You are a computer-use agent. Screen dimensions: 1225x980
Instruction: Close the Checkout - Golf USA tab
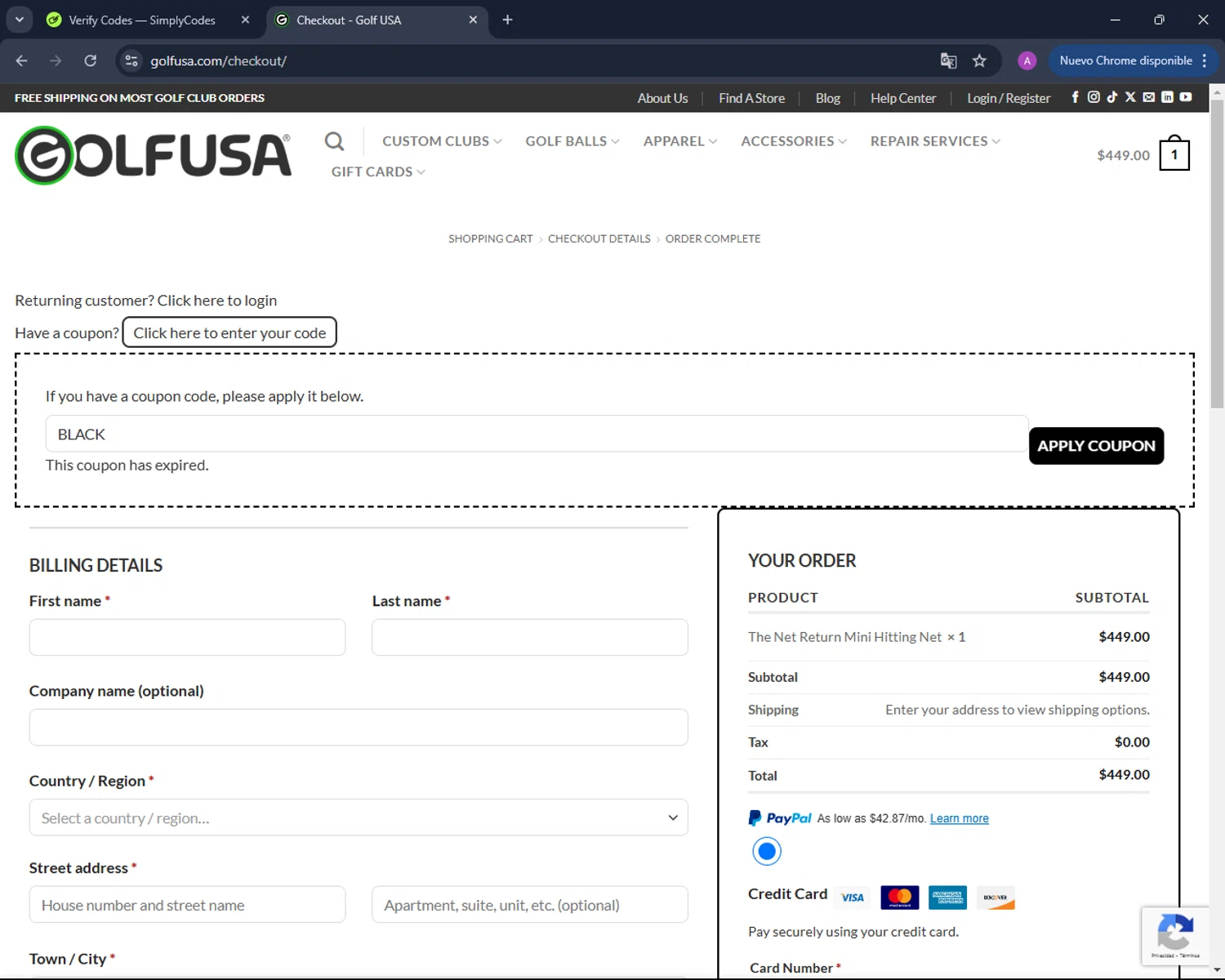click(473, 20)
